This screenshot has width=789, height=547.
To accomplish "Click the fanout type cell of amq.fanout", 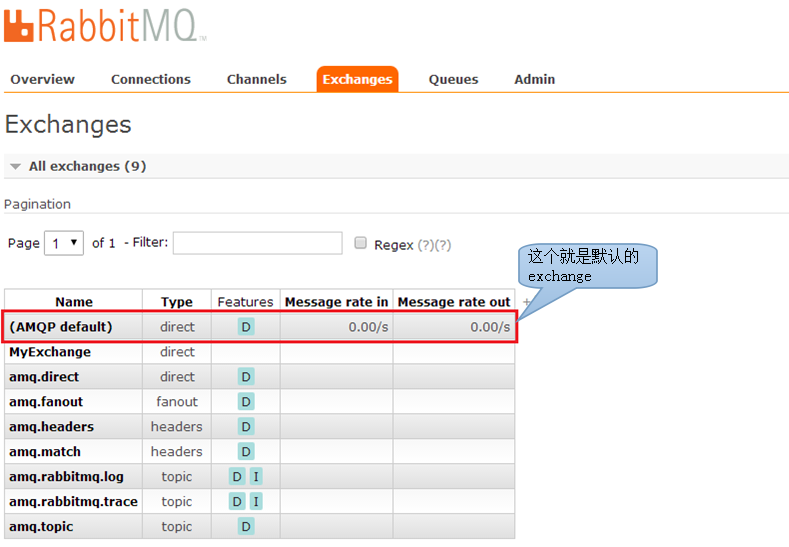I will pos(177,402).
